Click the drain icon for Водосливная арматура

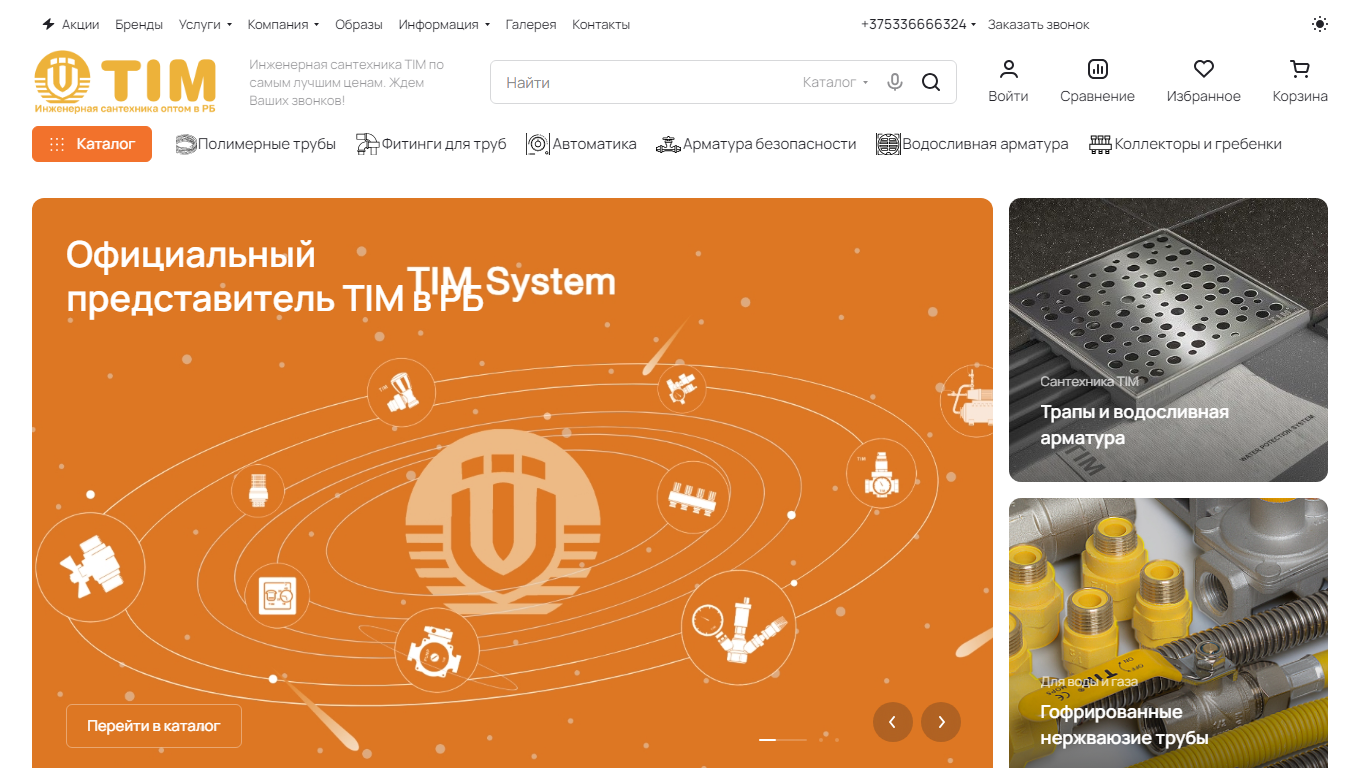[x=888, y=144]
